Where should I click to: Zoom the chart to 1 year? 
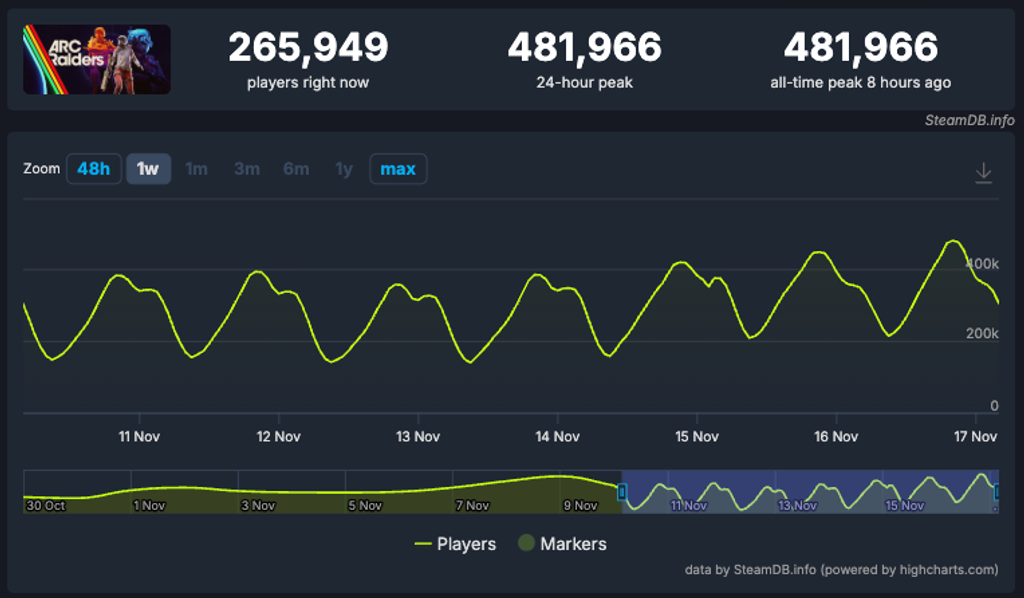pyautogui.click(x=343, y=168)
